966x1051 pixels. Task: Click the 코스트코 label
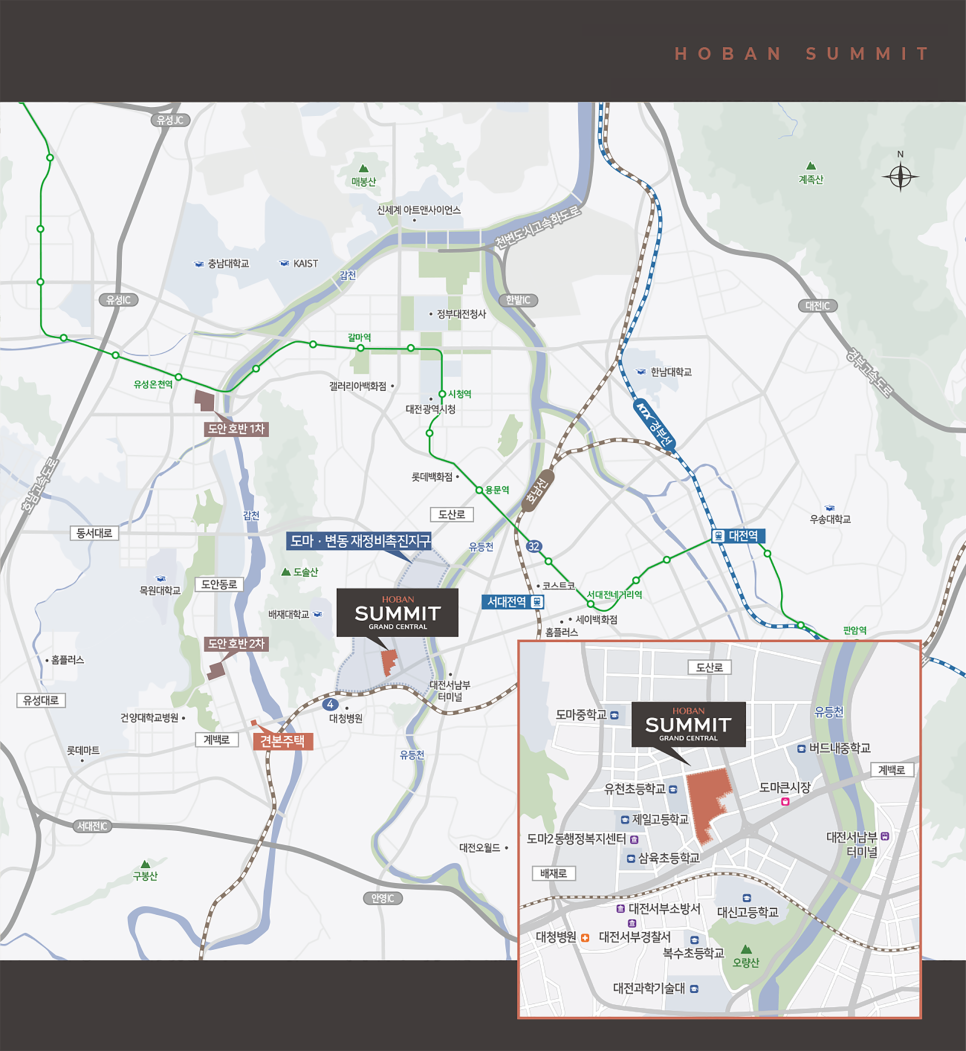point(559,585)
